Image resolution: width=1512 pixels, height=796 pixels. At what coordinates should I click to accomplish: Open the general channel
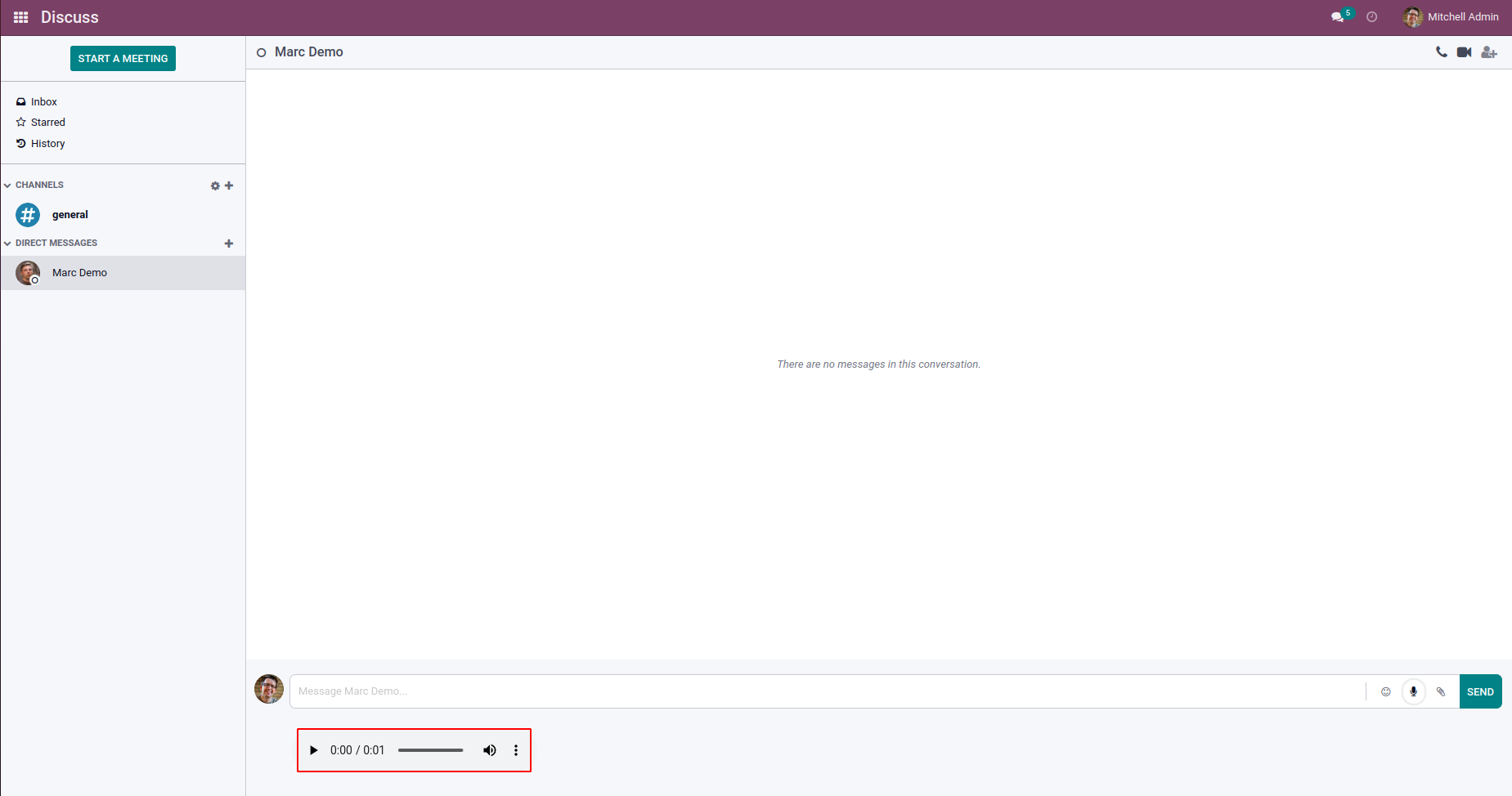point(123,215)
